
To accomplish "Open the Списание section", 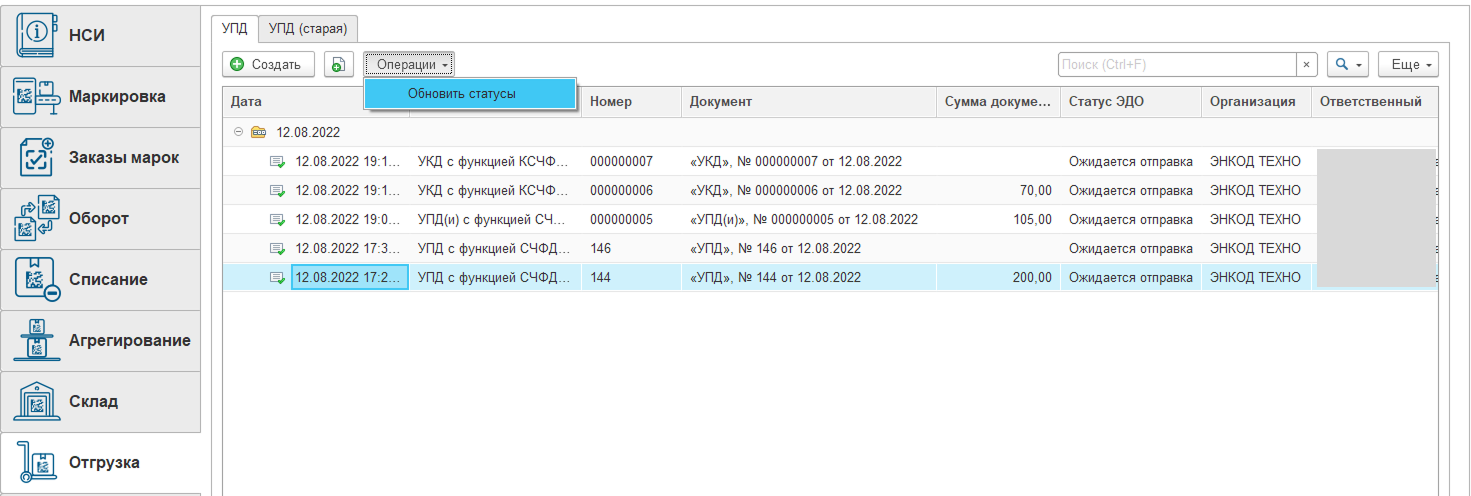I will tap(100, 280).
